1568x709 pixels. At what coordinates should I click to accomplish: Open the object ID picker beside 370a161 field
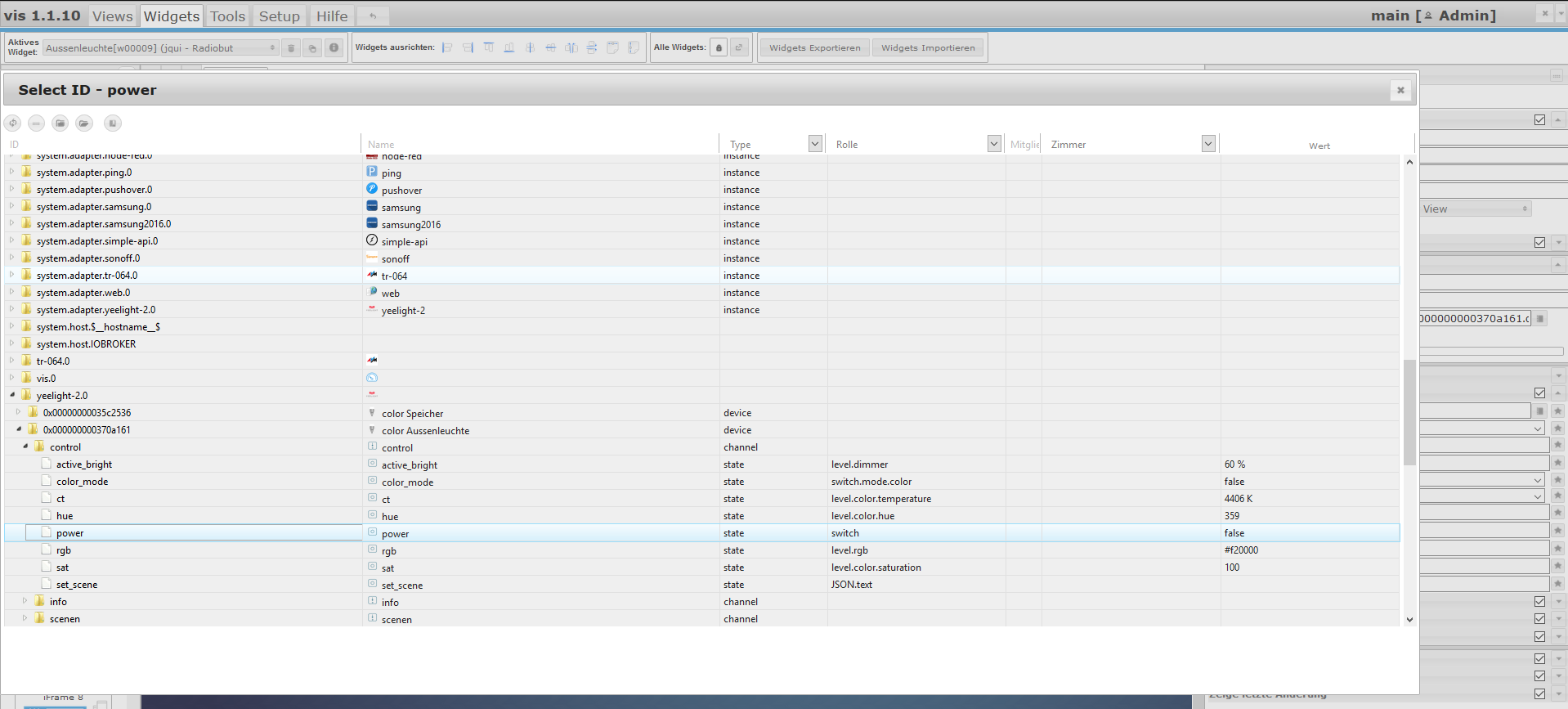[1540, 319]
